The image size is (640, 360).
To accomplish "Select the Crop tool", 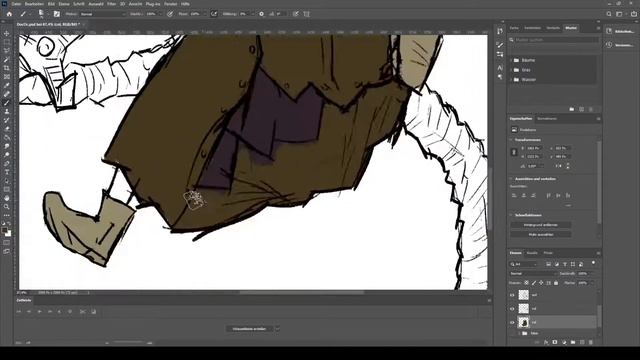I will (x=7, y=68).
